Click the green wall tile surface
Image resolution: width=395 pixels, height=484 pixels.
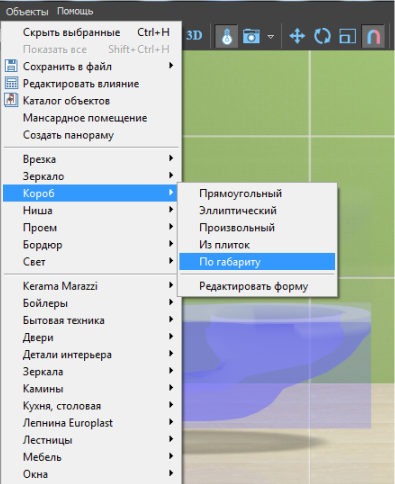353,93
